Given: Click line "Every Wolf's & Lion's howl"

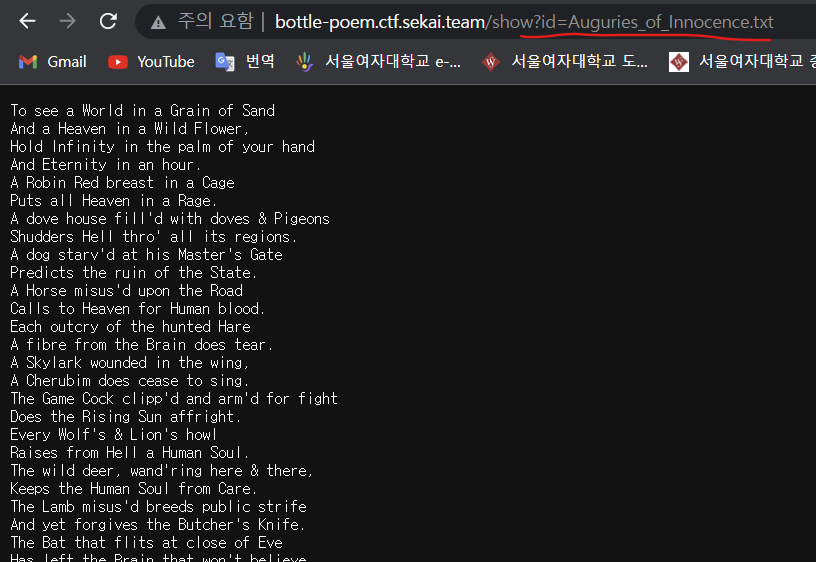Looking at the screenshot, I should point(113,435).
